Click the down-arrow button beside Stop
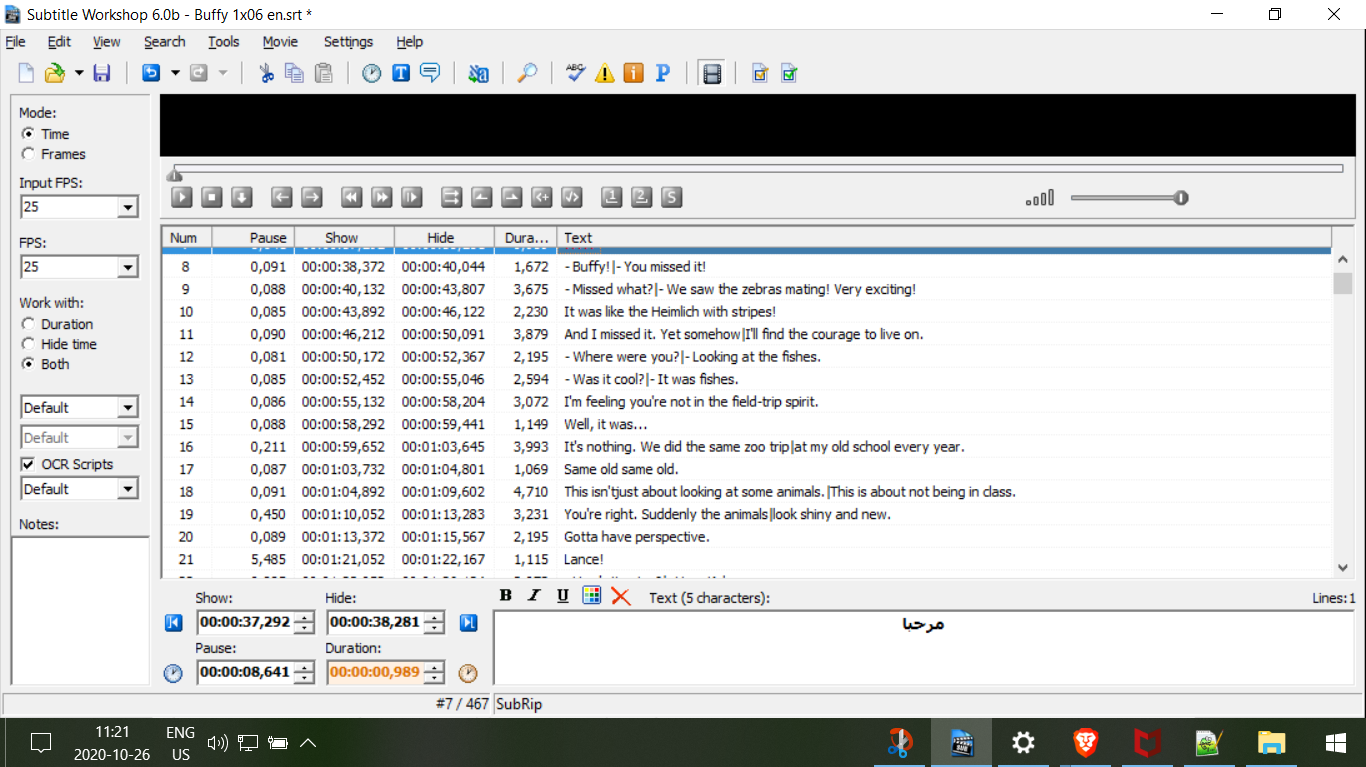The height and width of the screenshot is (767, 1366). point(241,197)
